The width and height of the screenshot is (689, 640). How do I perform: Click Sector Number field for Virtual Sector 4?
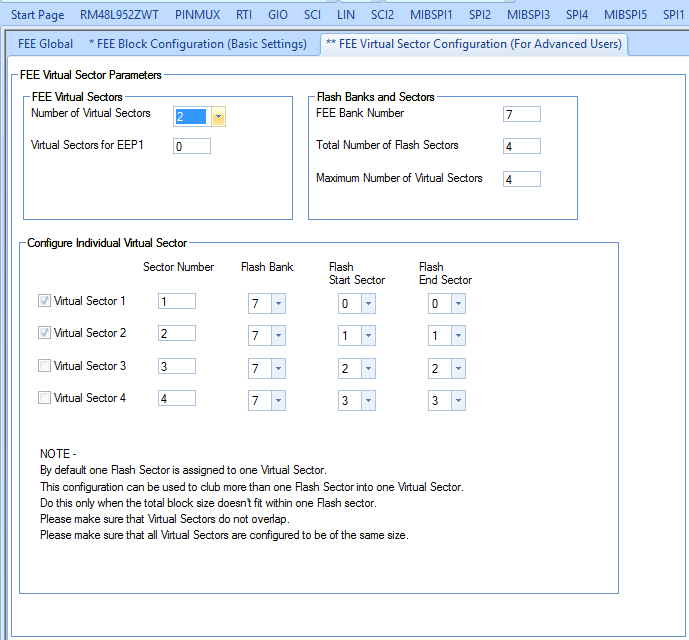[x=177, y=398]
